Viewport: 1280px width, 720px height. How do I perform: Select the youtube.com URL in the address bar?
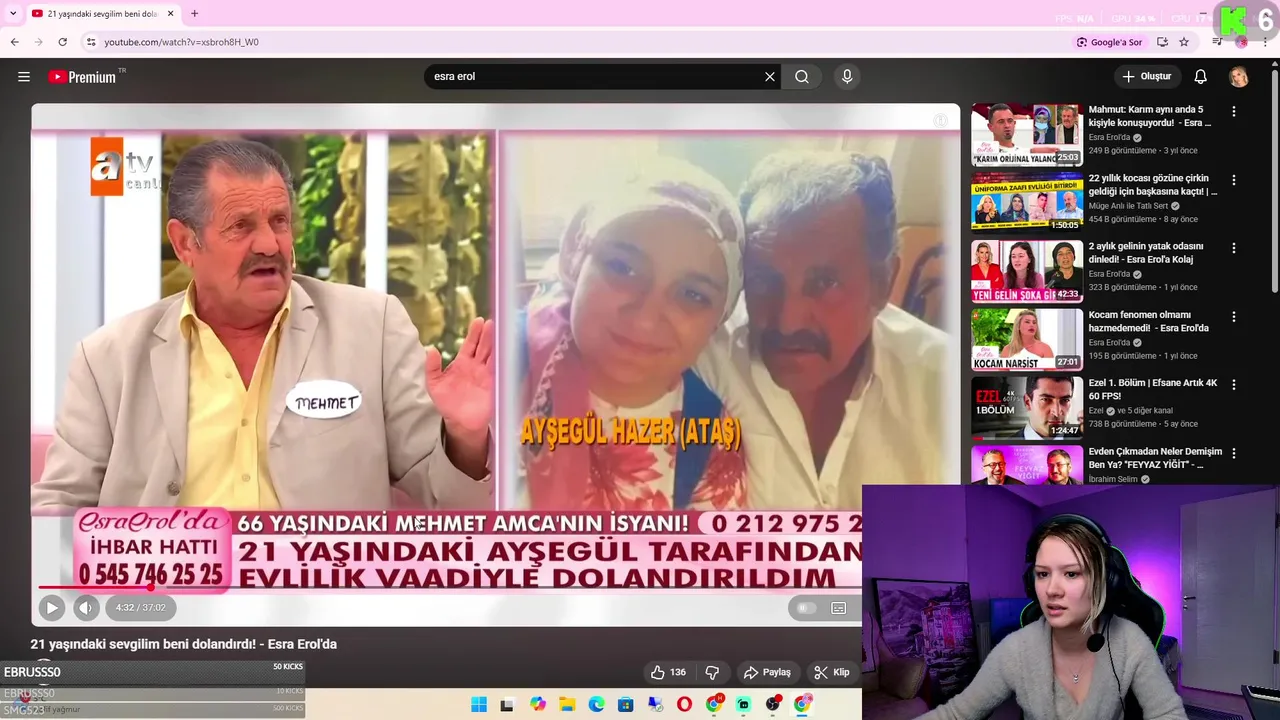click(181, 42)
